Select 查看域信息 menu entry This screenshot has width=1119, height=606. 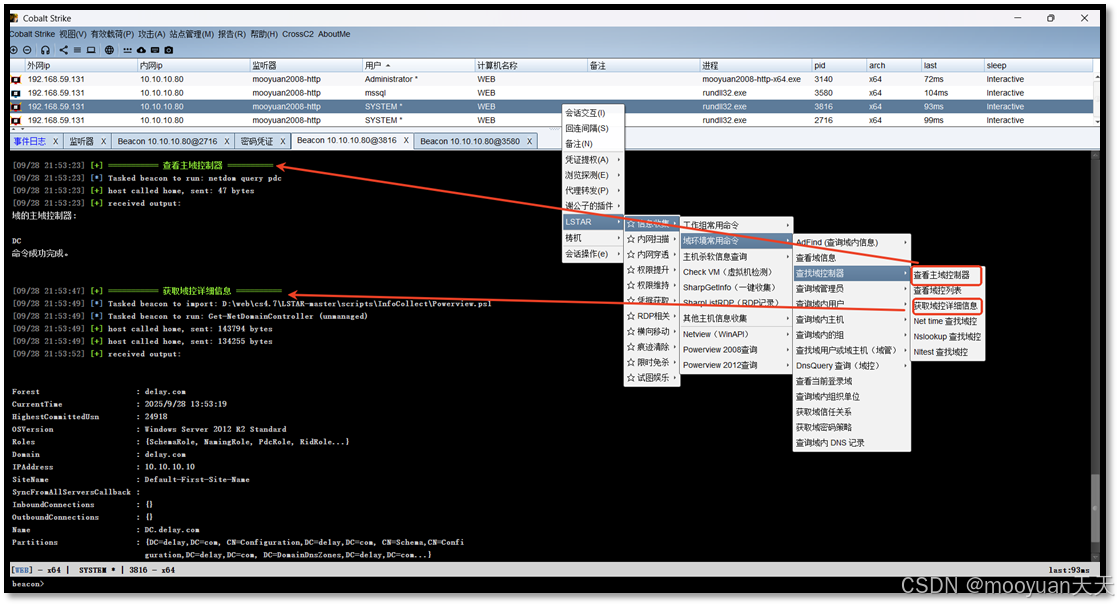coord(852,258)
